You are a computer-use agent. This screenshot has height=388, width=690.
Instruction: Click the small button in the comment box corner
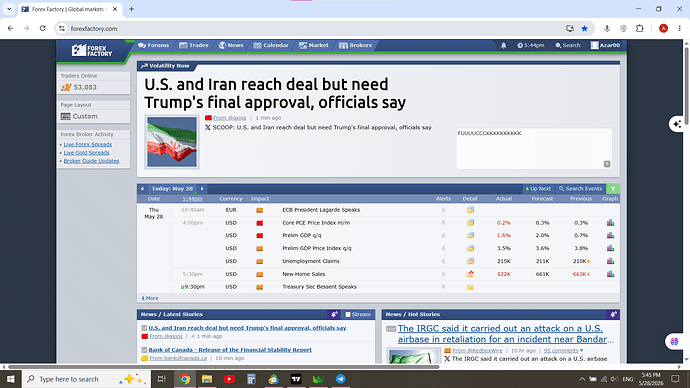(x=607, y=164)
